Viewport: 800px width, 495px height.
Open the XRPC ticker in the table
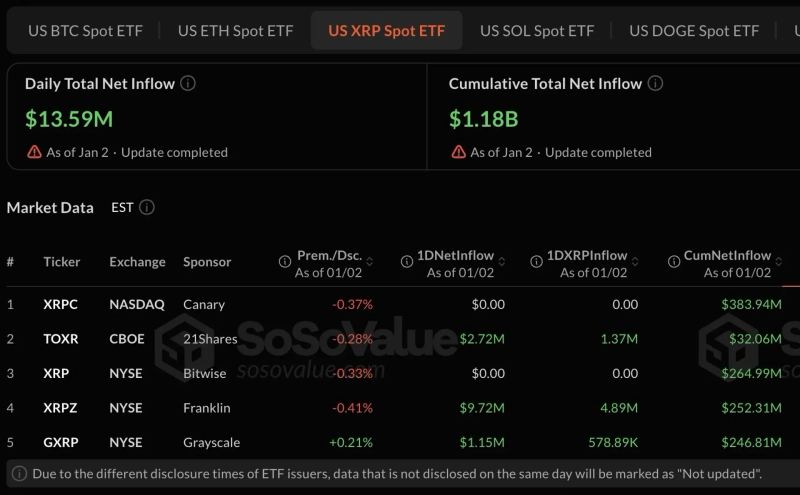click(x=60, y=304)
